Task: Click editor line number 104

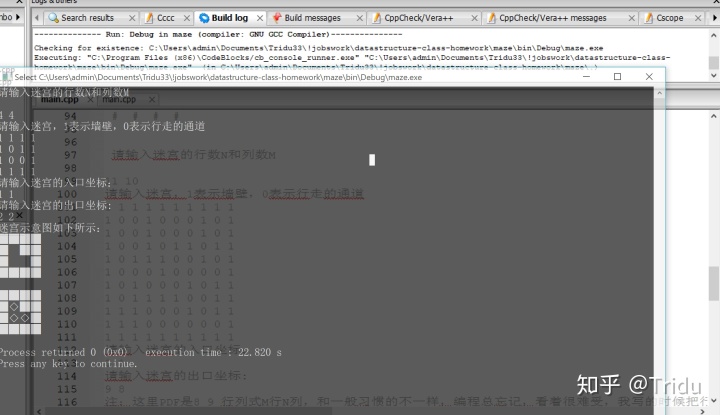Action: coord(67,246)
